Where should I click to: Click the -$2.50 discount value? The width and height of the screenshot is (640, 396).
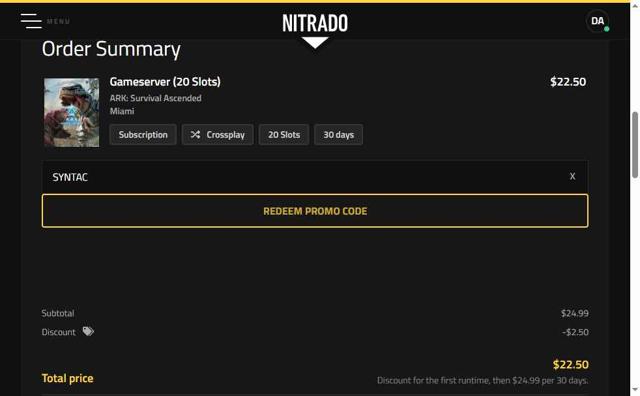pyautogui.click(x=575, y=332)
